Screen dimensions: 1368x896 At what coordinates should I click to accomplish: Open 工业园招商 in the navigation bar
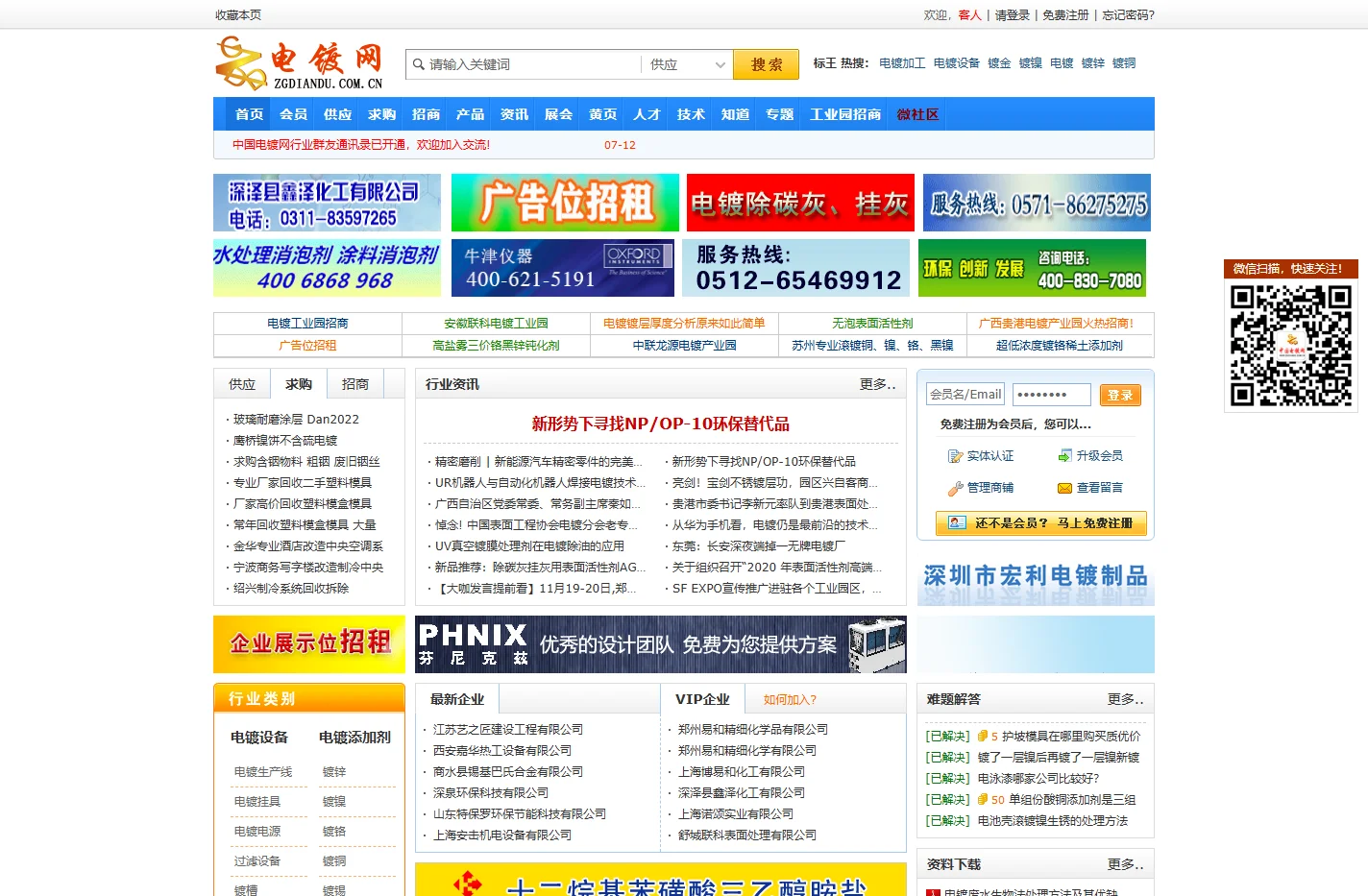click(845, 114)
